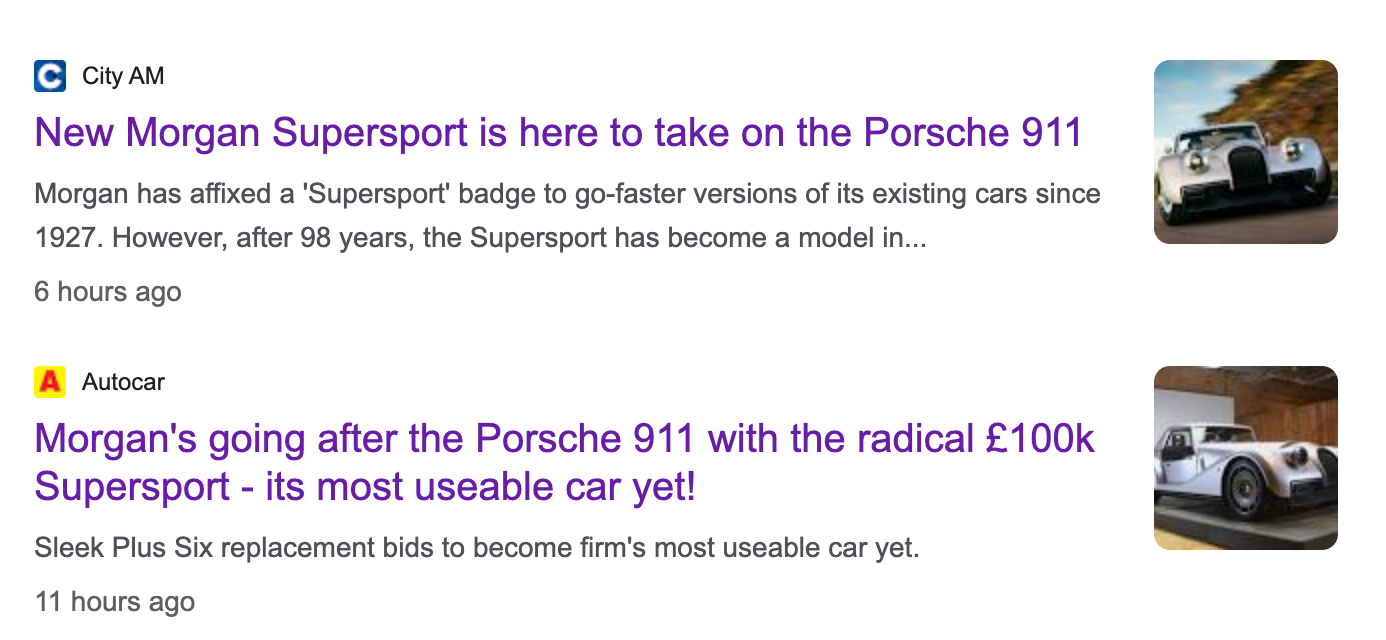Select the Autocar source name
Viewport: 1386px width, 640px height.
123,382
